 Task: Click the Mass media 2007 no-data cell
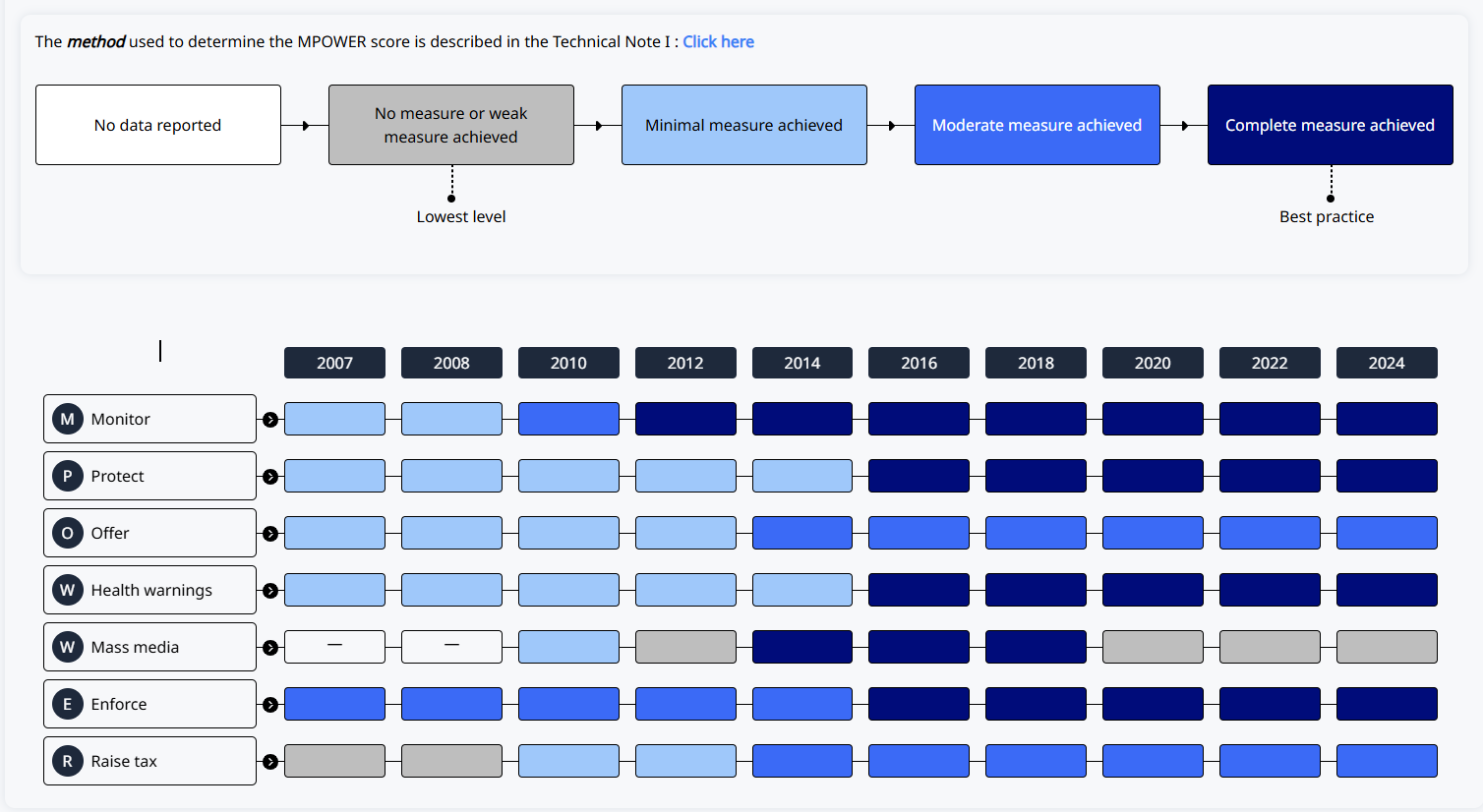334,647
